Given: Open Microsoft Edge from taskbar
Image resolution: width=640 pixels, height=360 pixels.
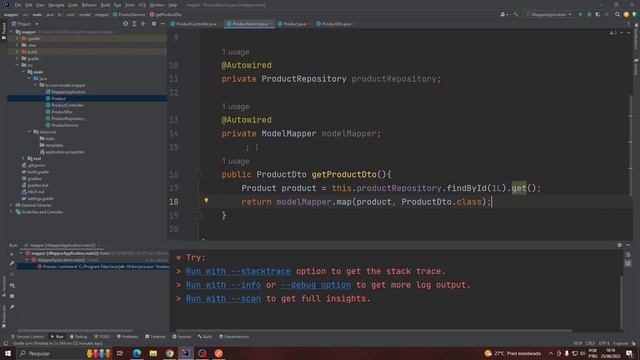Looking at the screenshot, I should (137, 353).
